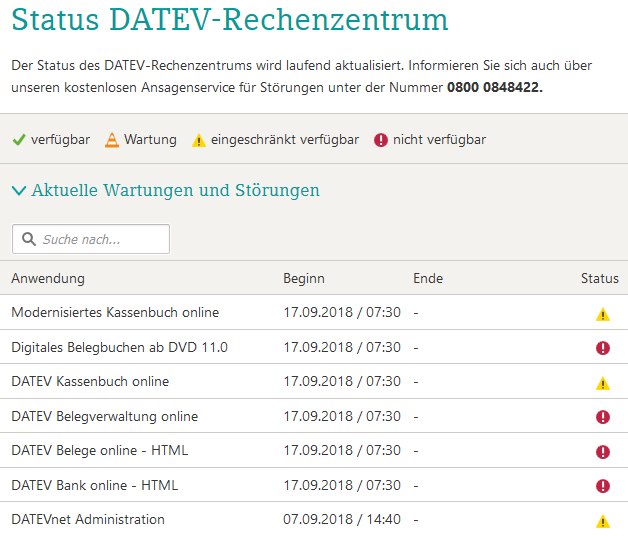628x540 pixels.
Task: Click the red status icon for DATEV Belege online - HTML
Action: 603,452
